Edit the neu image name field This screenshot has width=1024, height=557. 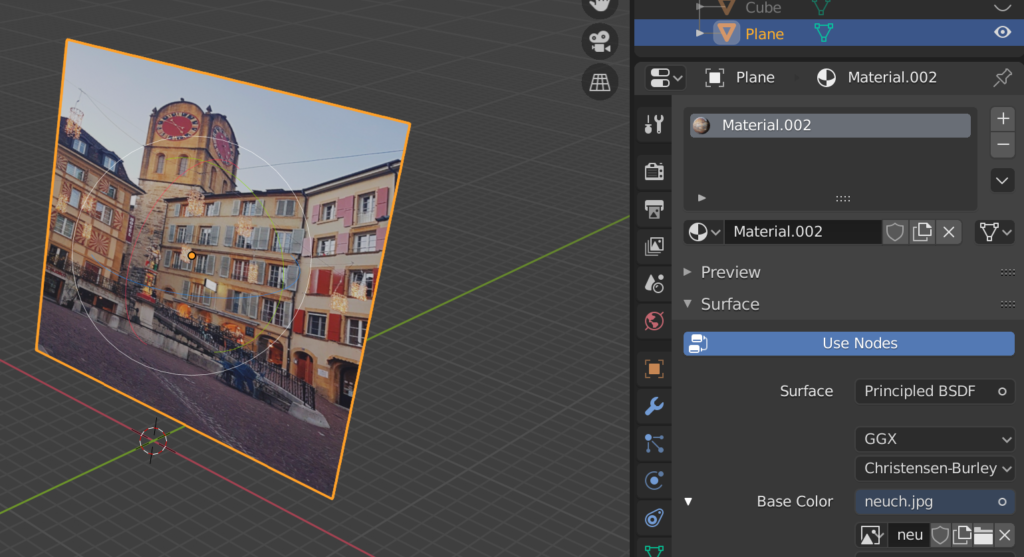pyautogui.click(x=910, y=535)
